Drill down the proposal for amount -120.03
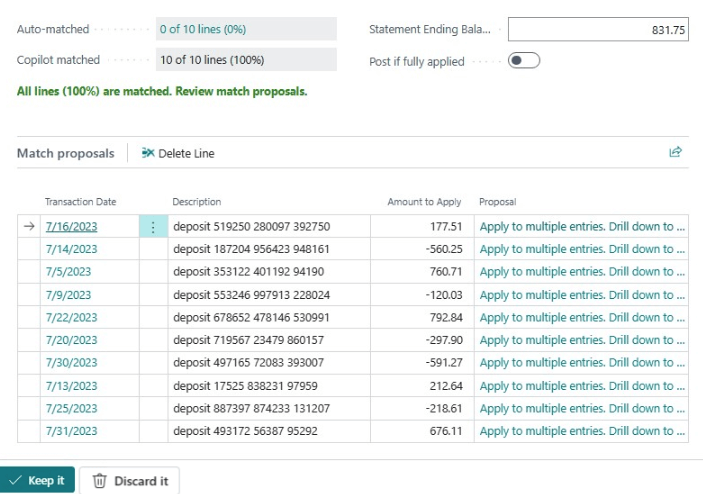The height and width of the screenshot is (494, 703). click(x=582, y=295)
